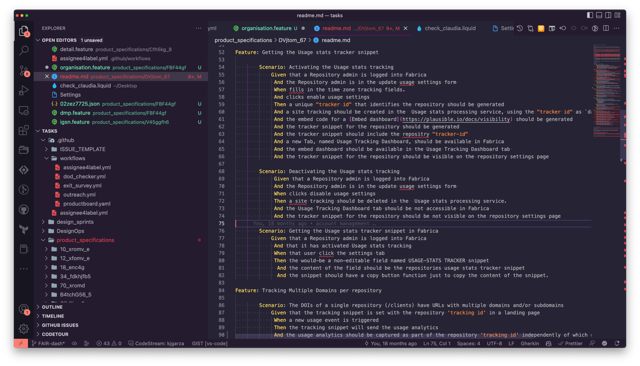The width and height of the screenshot is (640, 366).
Task: Open Prettier formatter status item
Action: click(570, 344)
